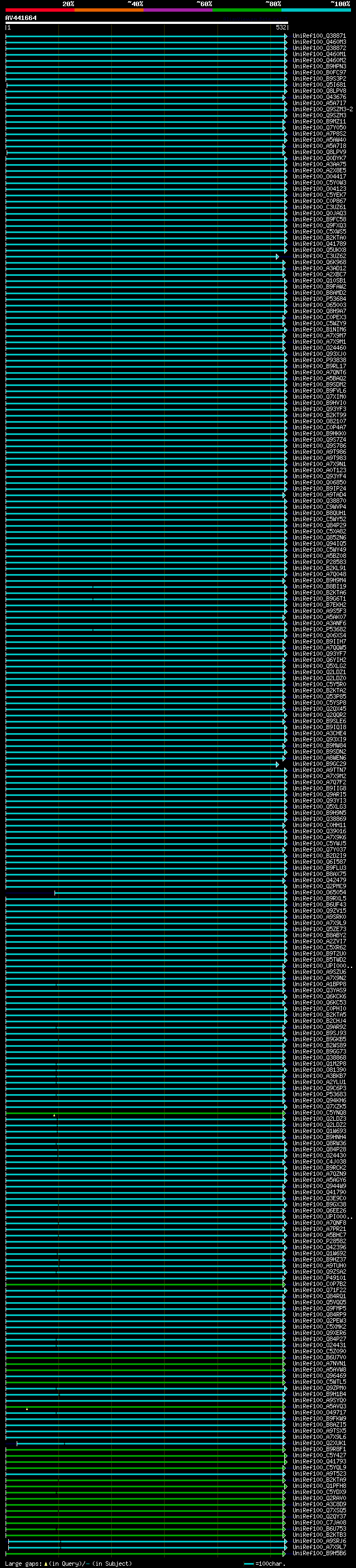Click hit label UniRef100_Q5ZE73
Image resolution: width=356 pixels, height=1568 pixels.
tap(319, 929)
